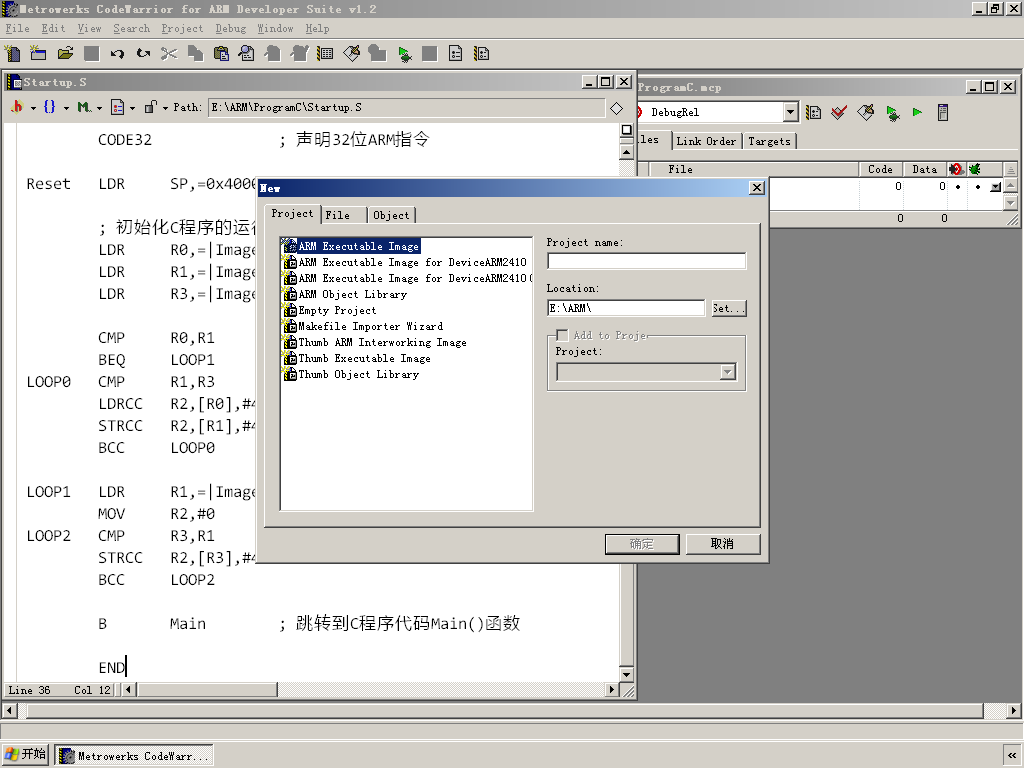
Task: Open target settings icon in ProgramC.mcp window
Action: pyautogui.click(x=814, y=112)
